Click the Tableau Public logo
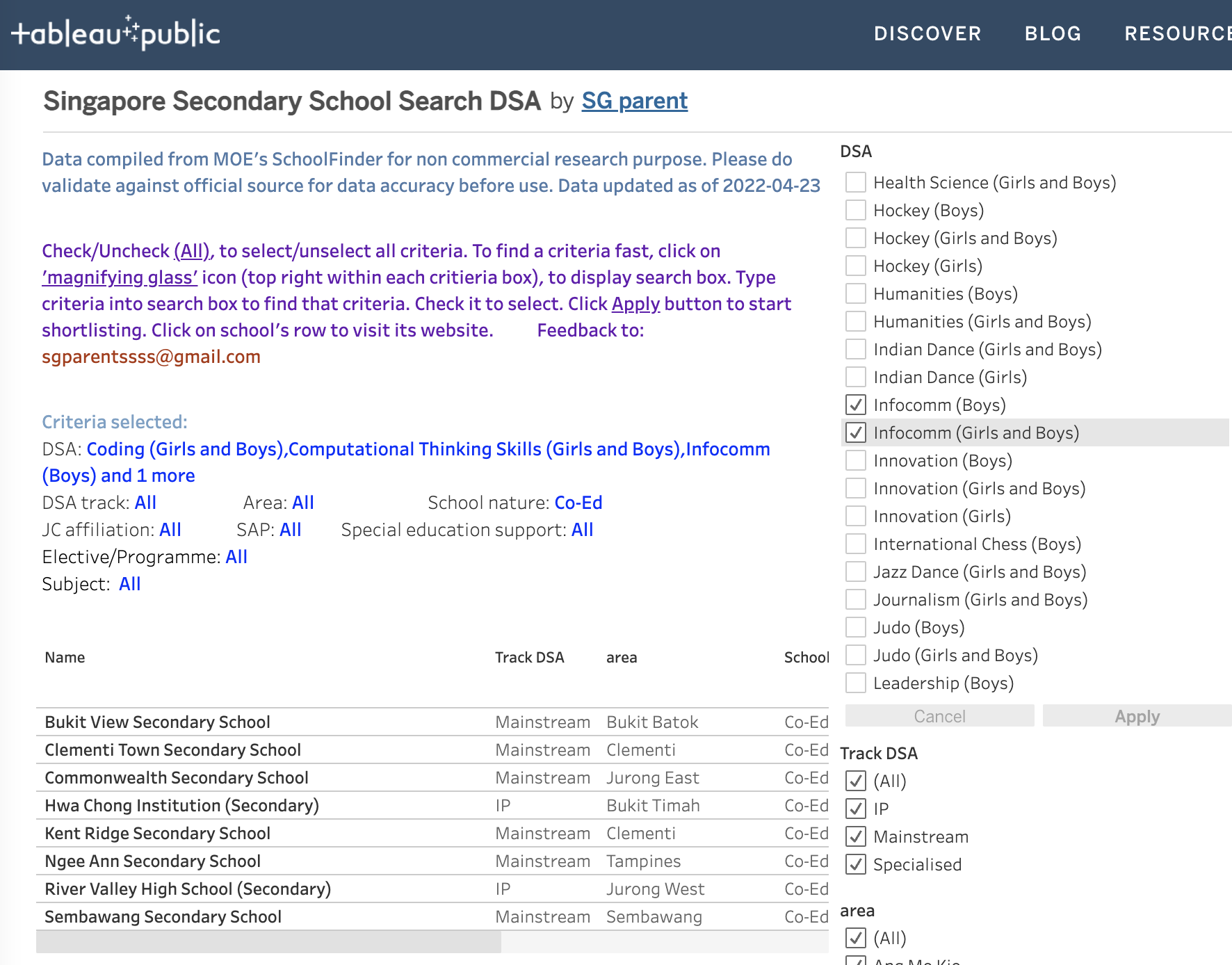The width and height of the screenshot is (1232, 965). point(115,33)
